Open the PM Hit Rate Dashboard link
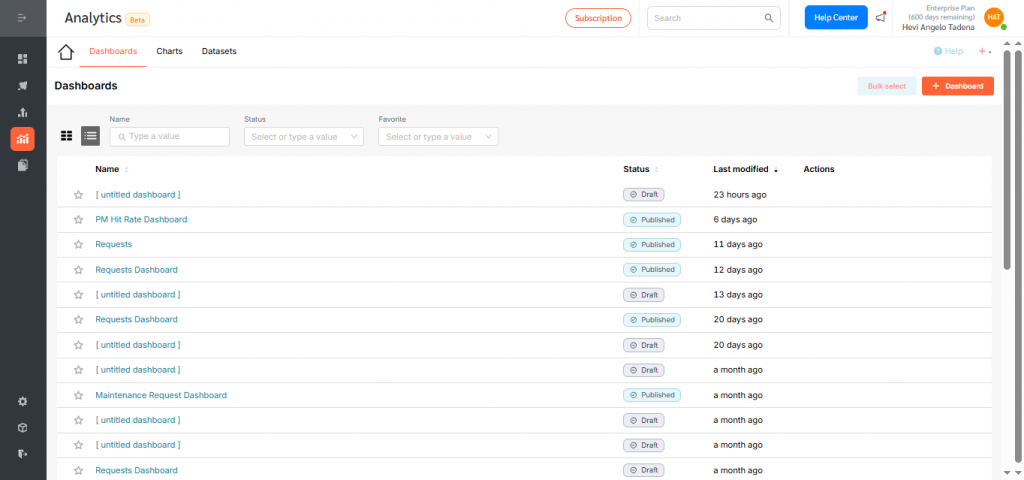This screenshot has height=480, width=1024. point(141,219)
